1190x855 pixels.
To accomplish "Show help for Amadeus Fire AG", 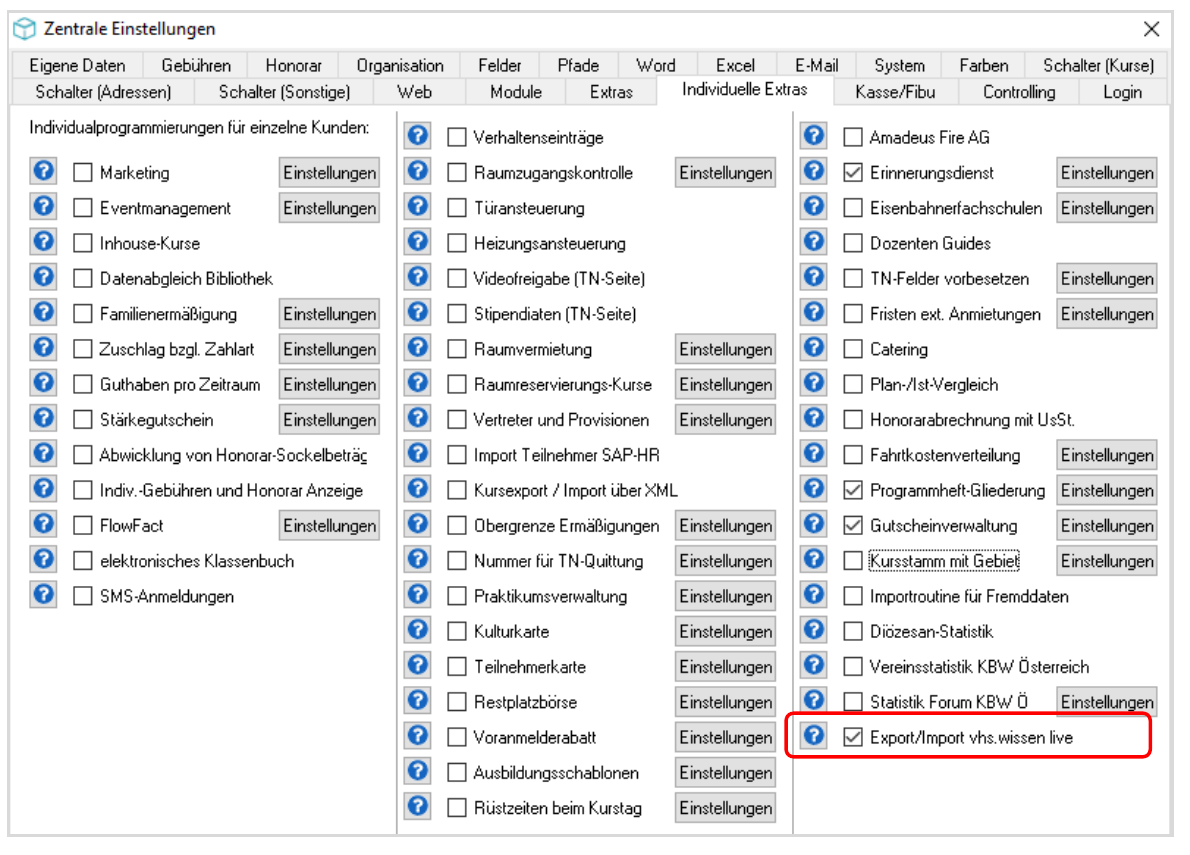I will tap(814, 136).
